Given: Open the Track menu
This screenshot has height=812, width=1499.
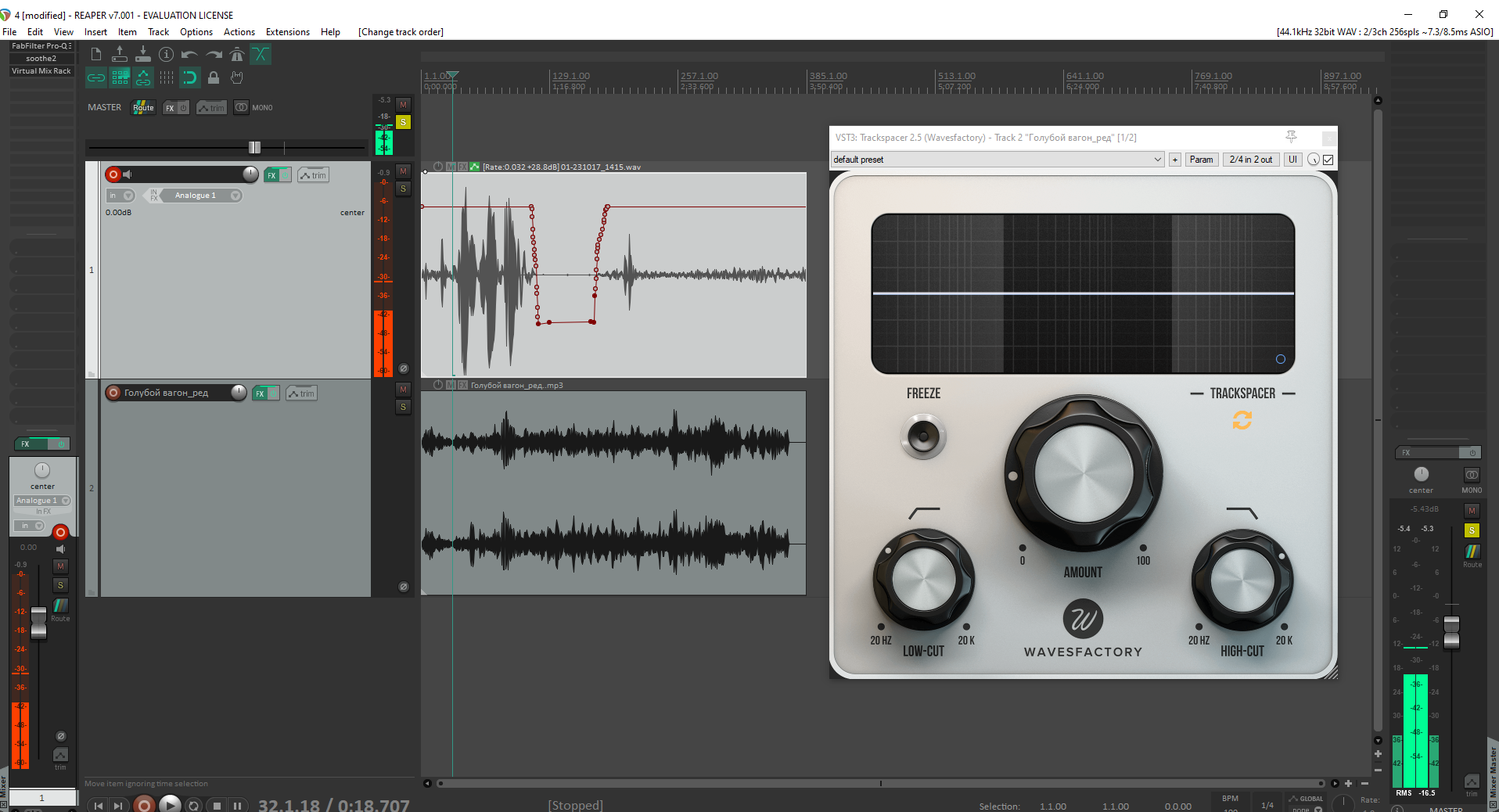Looking at the screenshot, I should (x=158, y=32).
